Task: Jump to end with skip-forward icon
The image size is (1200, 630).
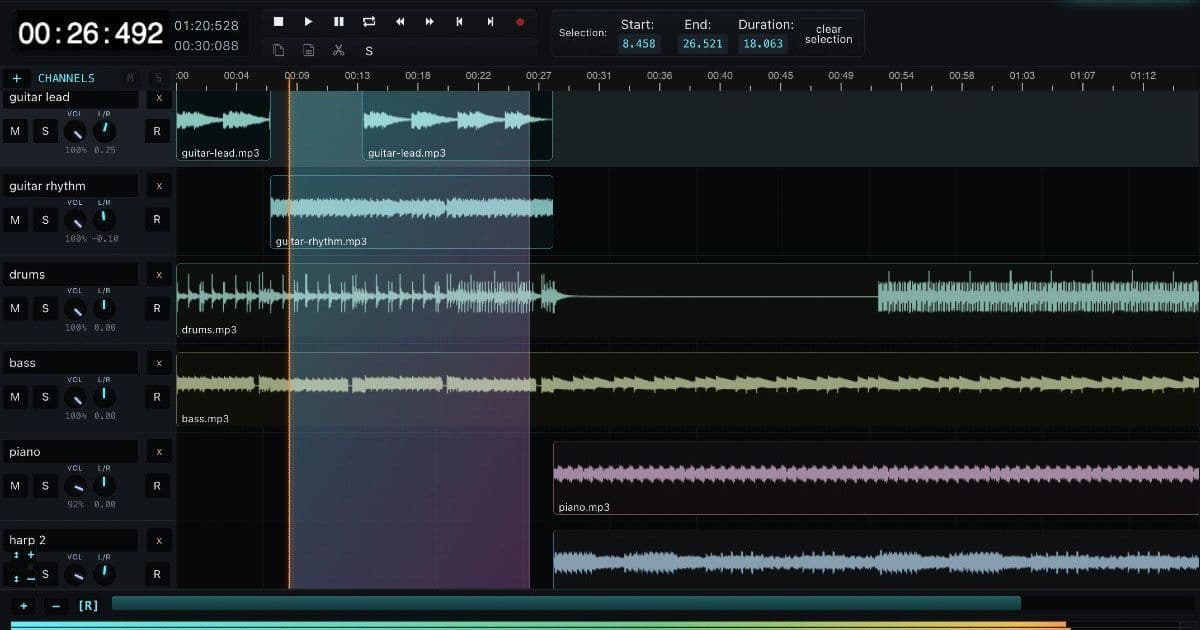Action: (490, 21)
